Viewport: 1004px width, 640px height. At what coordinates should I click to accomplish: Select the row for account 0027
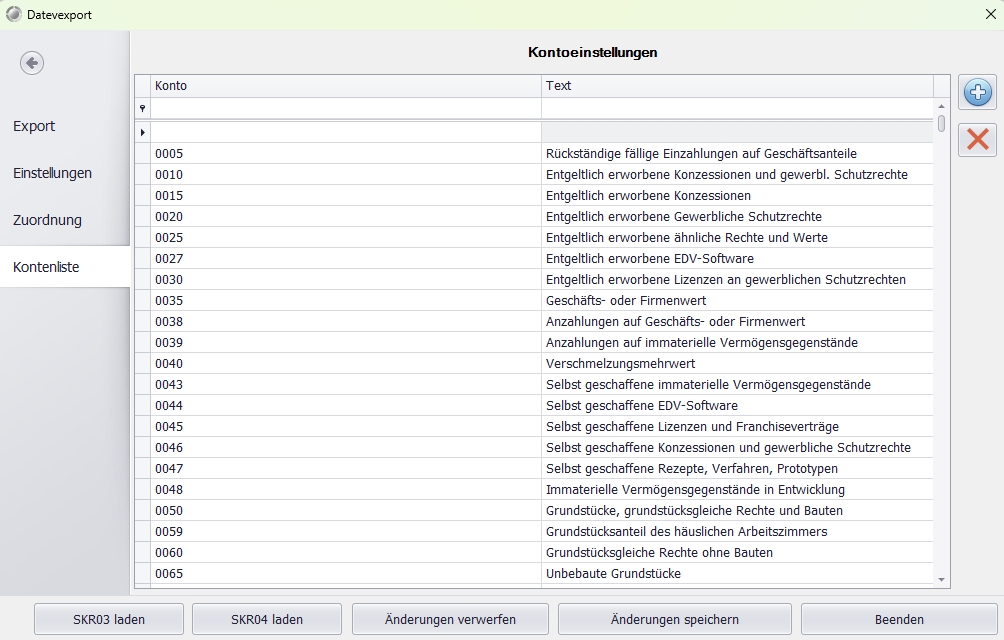point(345,258)
